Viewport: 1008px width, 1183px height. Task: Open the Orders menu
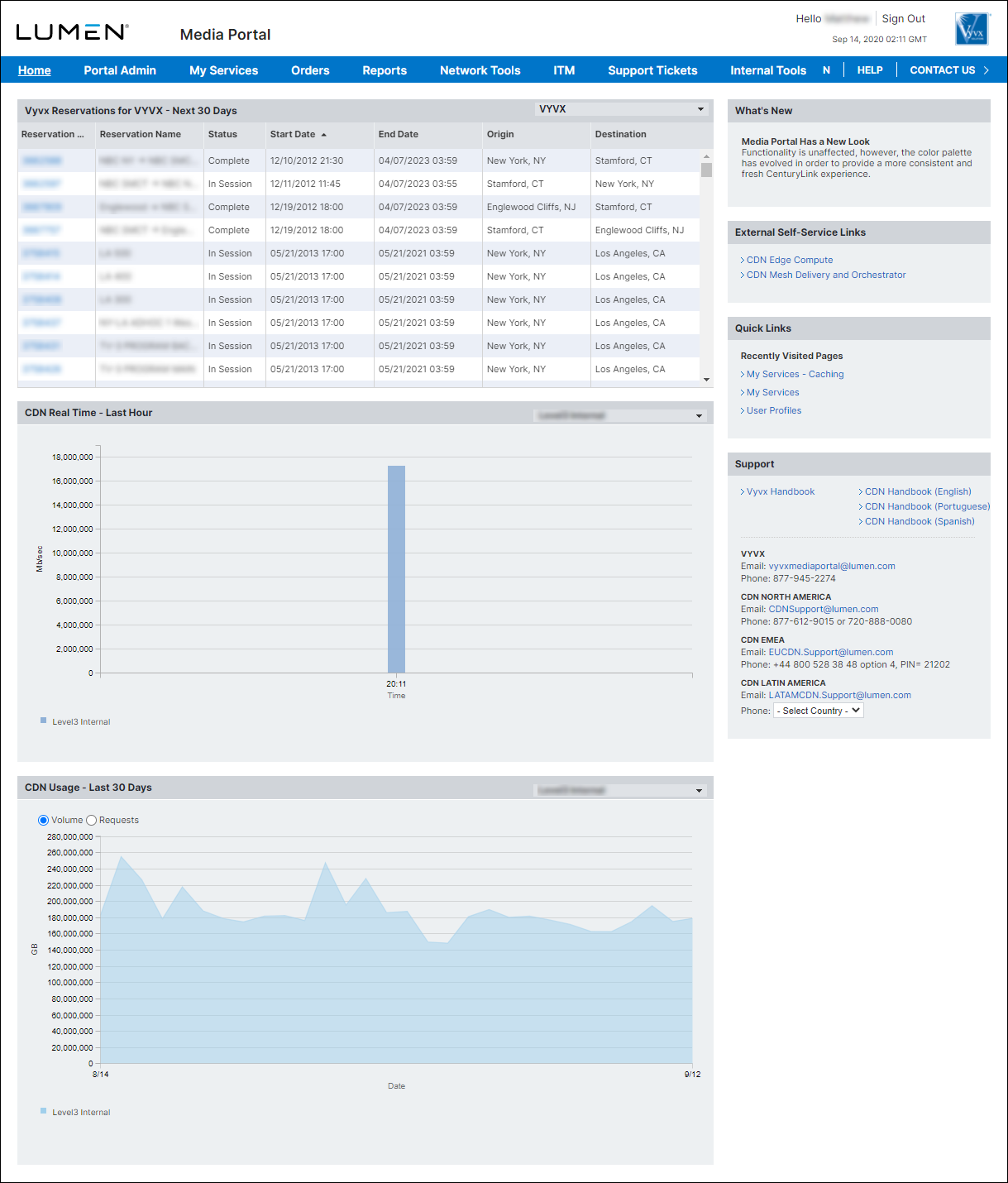click(x=310, y=70)
